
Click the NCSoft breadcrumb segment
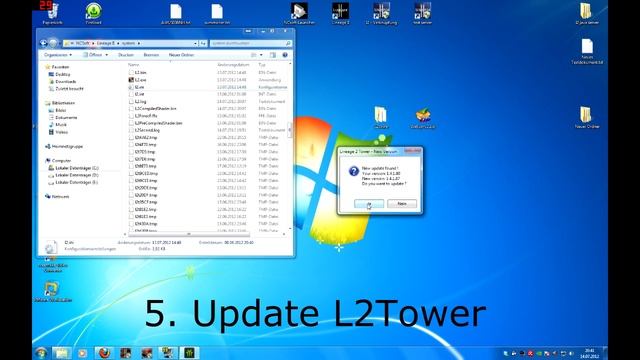(x=82, y=43)
